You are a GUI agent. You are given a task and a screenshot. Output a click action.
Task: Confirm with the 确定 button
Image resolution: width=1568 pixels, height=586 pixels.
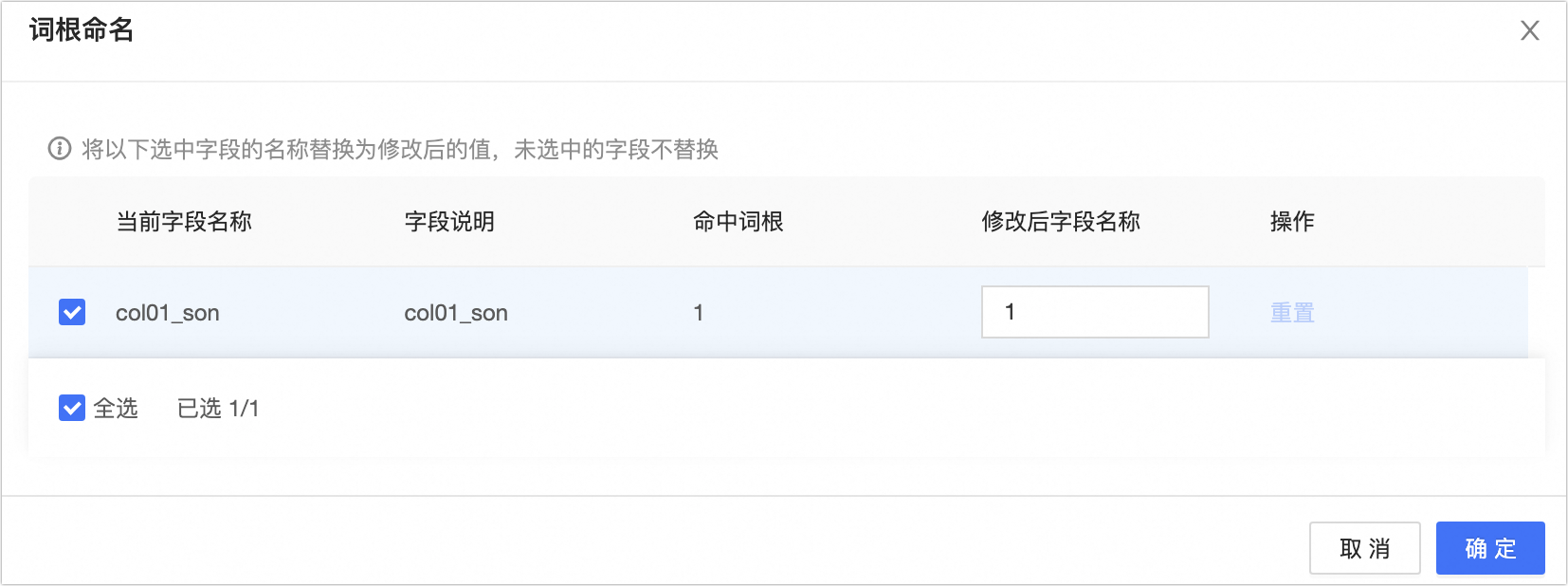(x=1489, y=548)
